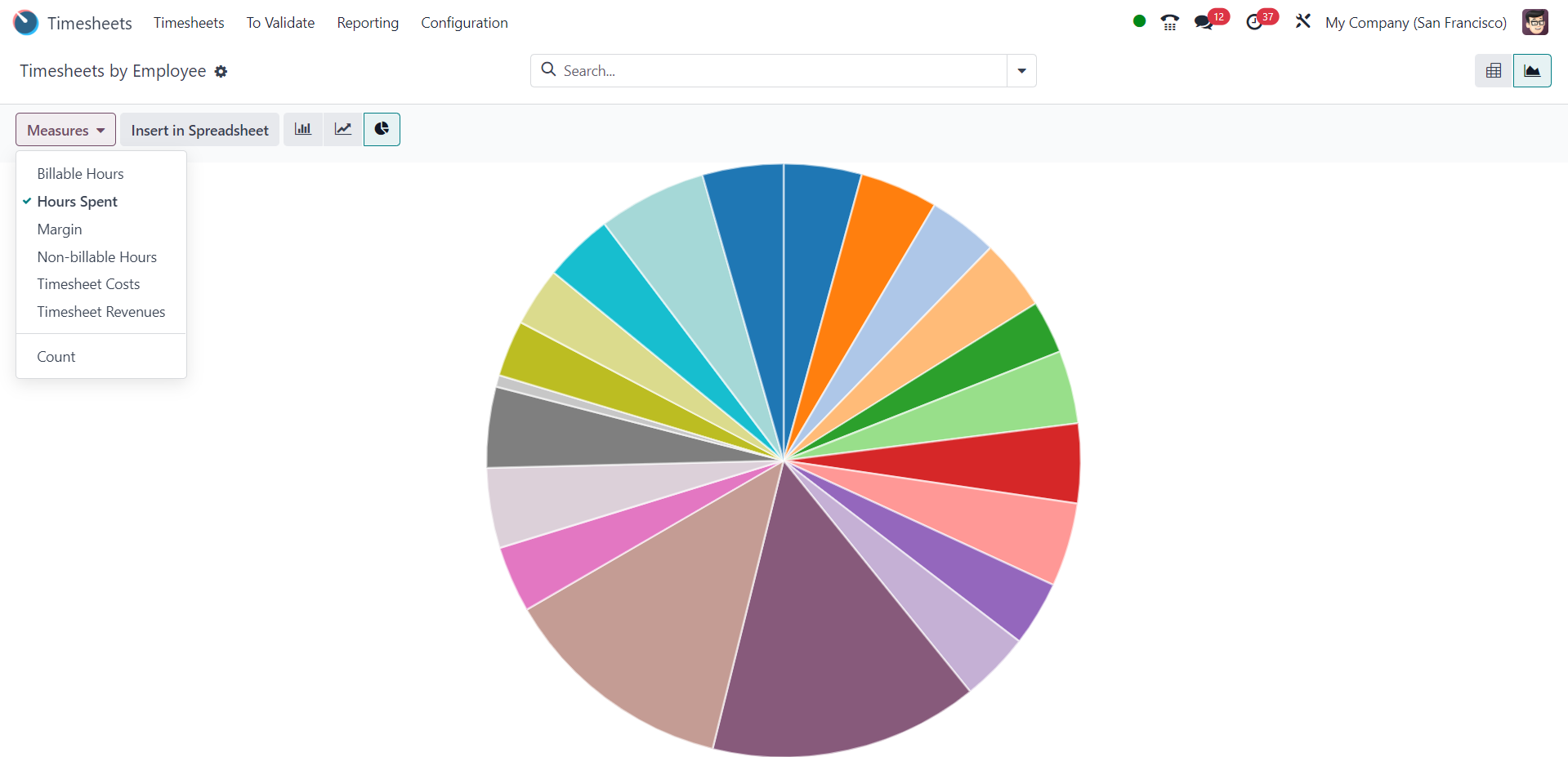Open the voip phone icon
The image size is (1568, 757).
click(x=1170, y=23)
